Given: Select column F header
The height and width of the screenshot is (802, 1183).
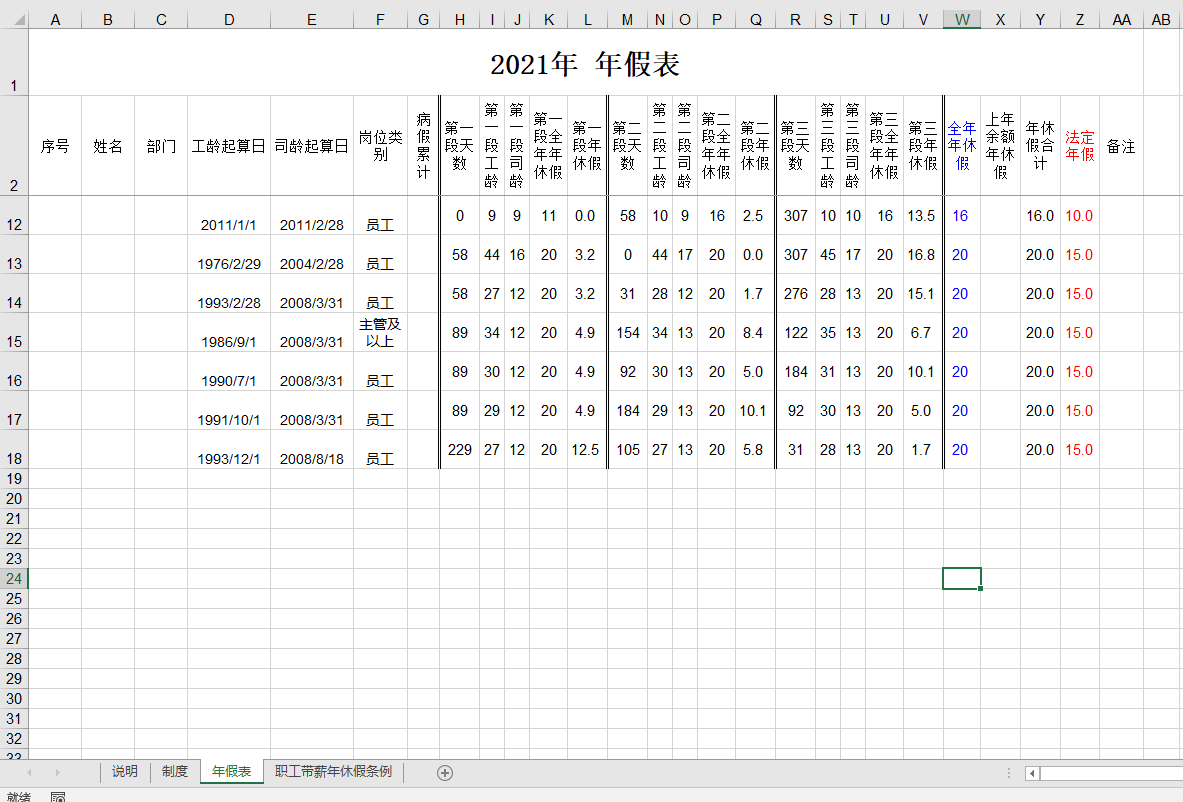Looking at the screenshot, I should click(x=380, y=20).
